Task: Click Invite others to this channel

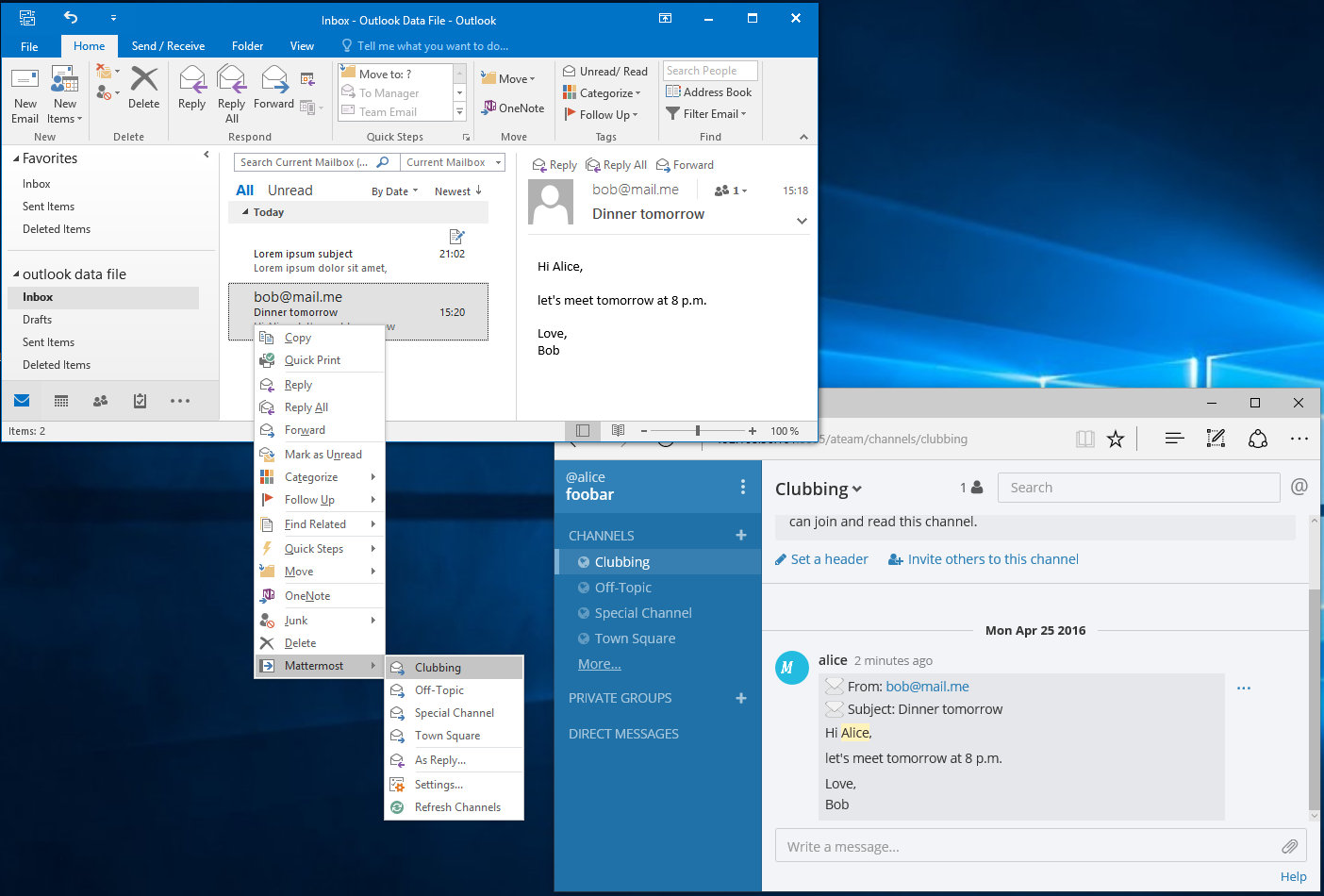Action: [984, 559]
